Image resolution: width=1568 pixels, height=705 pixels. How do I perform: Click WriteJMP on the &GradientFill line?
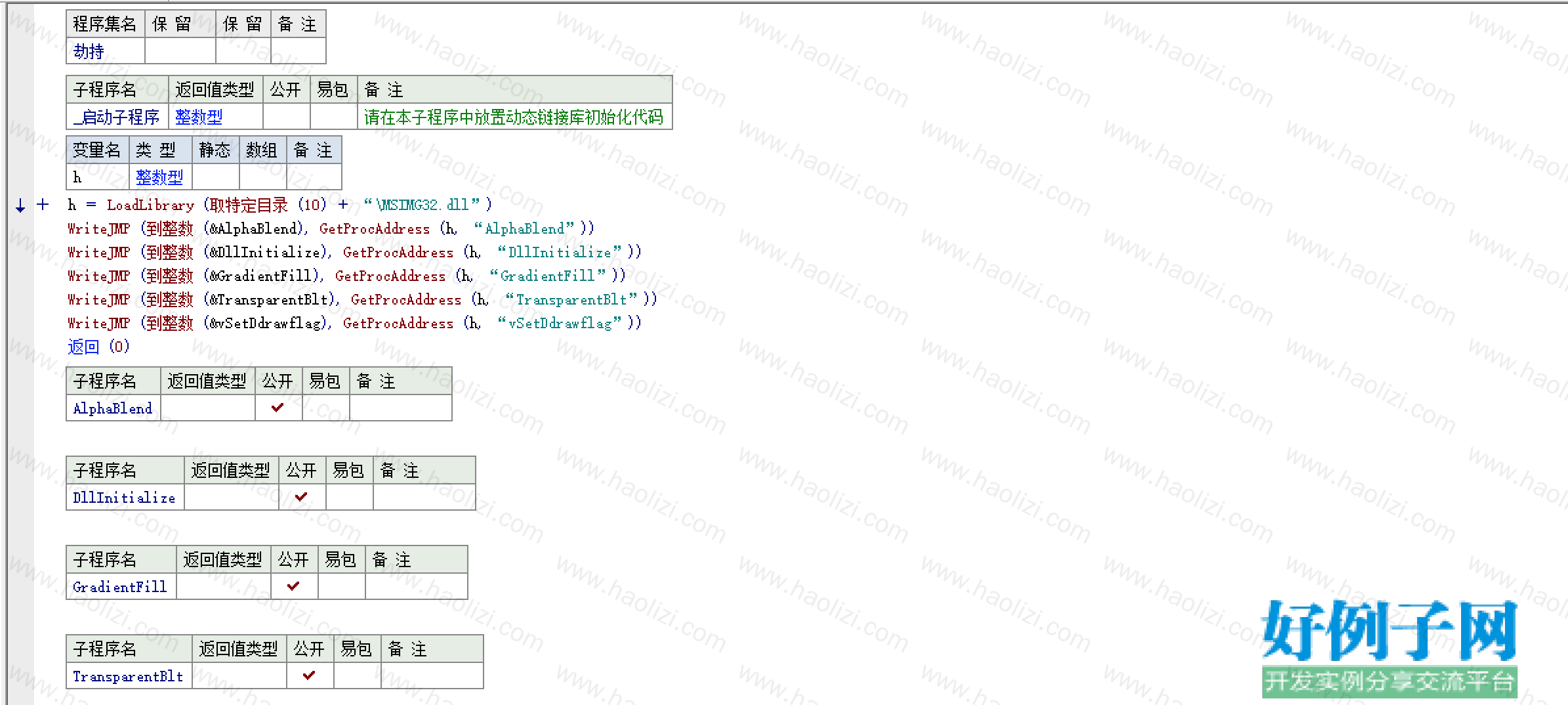click(x=99, y=276)
